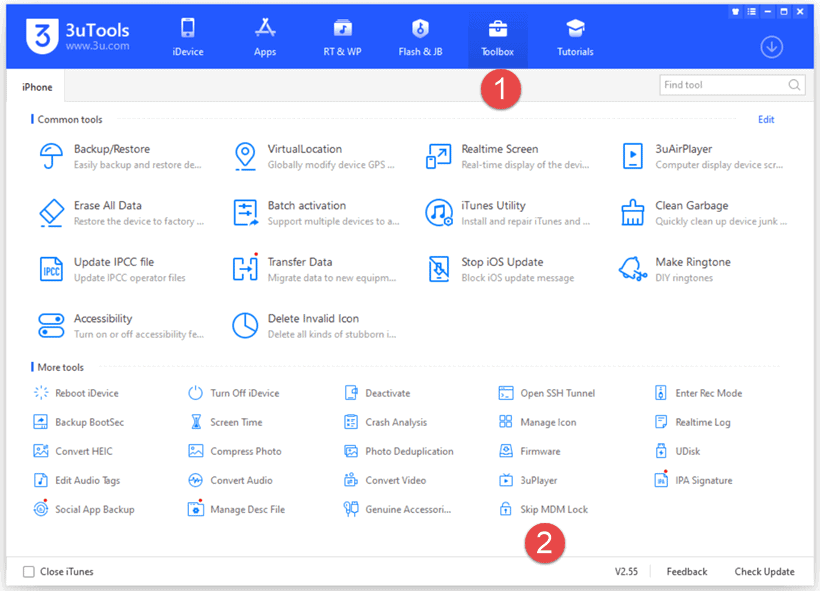Open the Tutorials tab
The image size is (820, 591).
pyautogui.click(x=575, y=37)
